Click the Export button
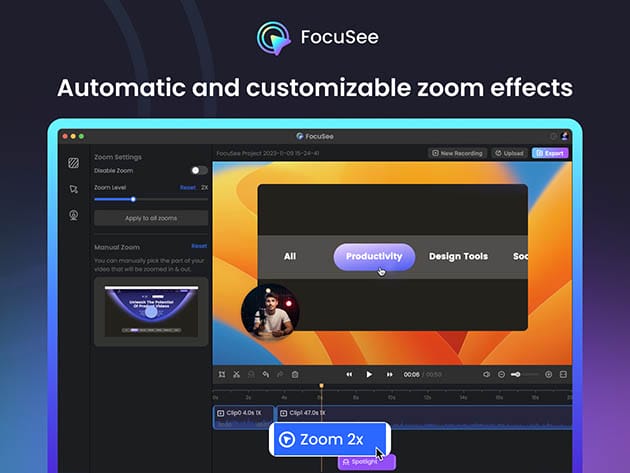 tap(549, 153)
